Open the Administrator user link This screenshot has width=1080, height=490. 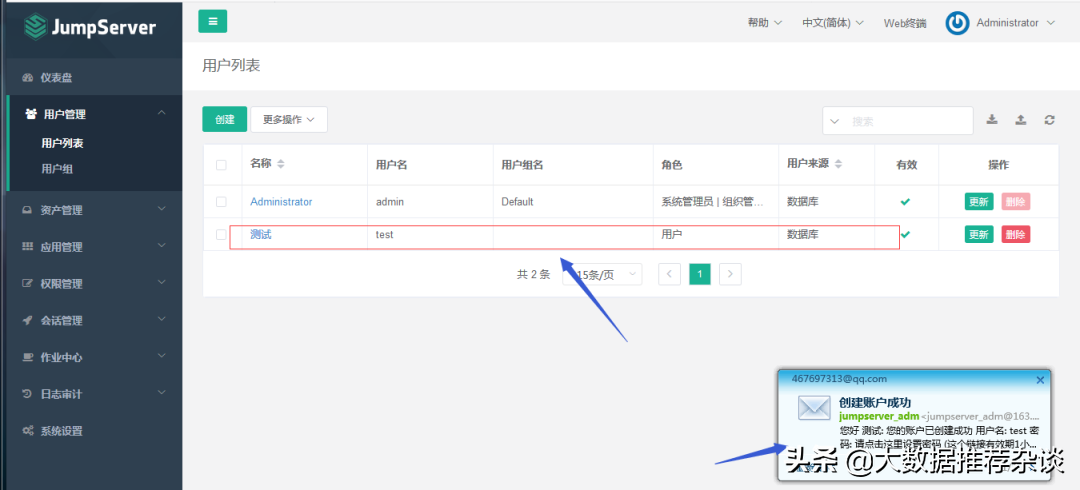coord(281,202)
